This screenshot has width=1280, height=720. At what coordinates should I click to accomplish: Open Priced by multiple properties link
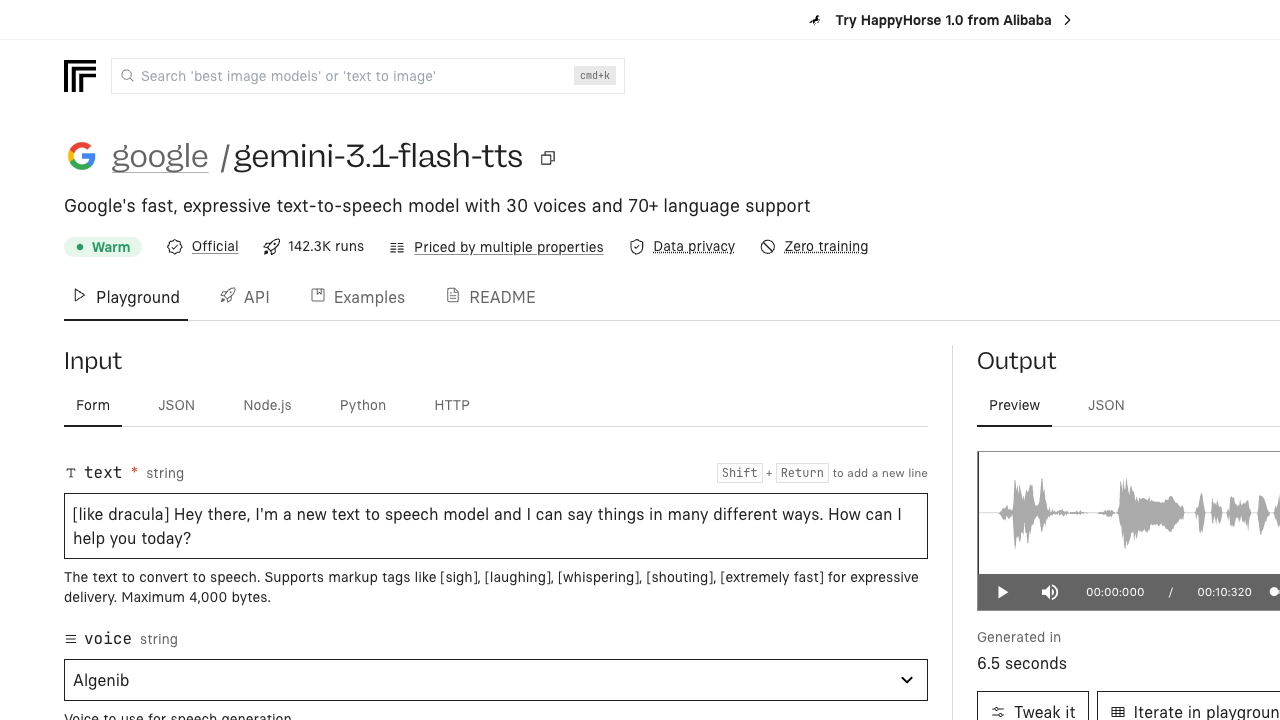coord(509,247)
